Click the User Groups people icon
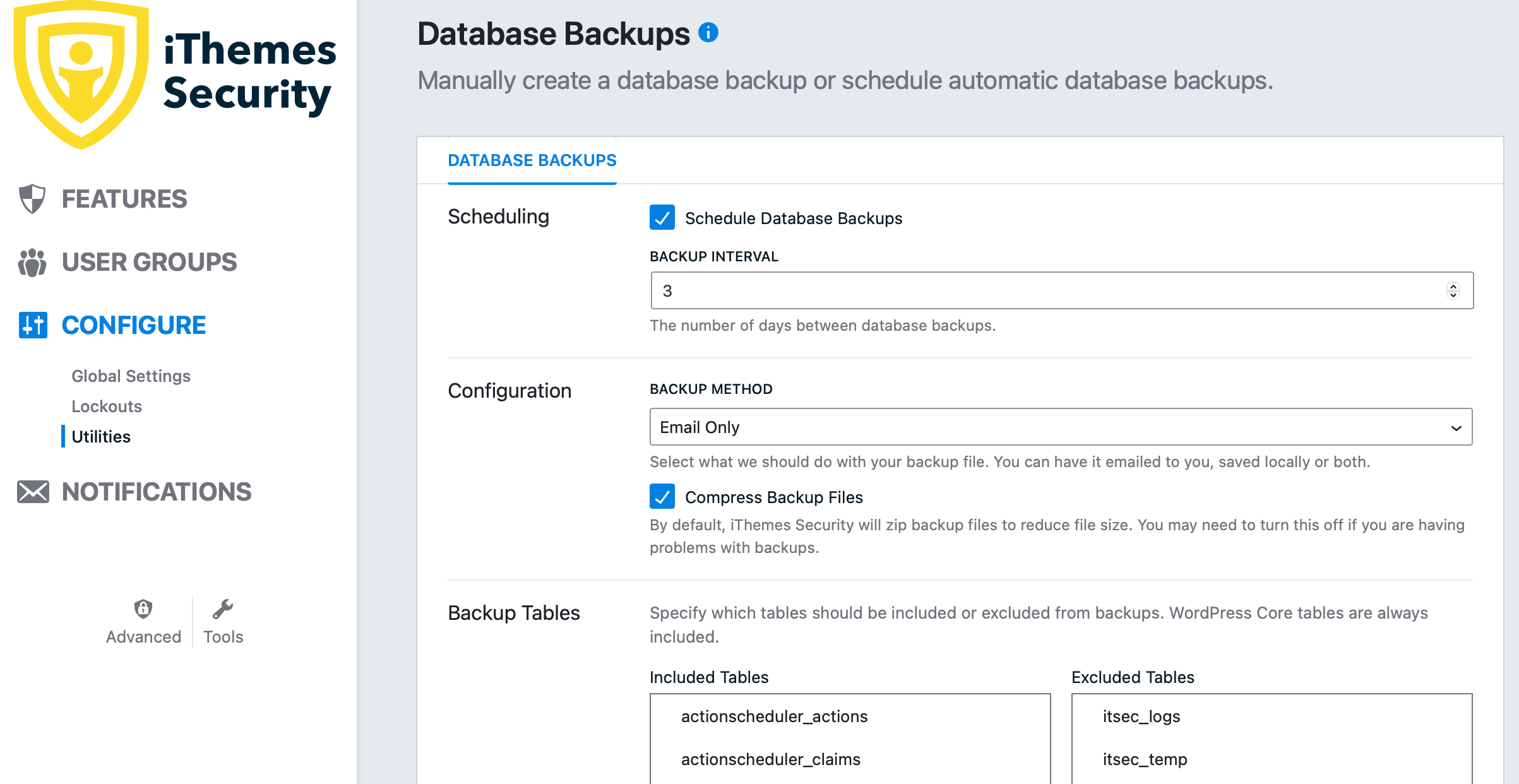Viewport: 1519px width, 784px height. point(32,263)
